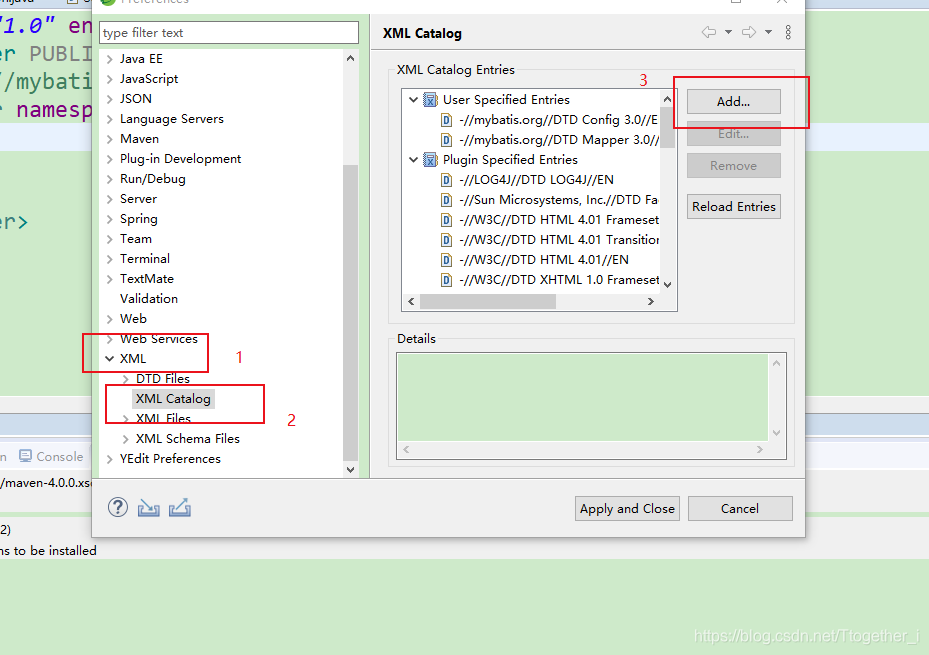Select the XML Catalog tree item
The height and width of the screenshot is (655, 929).
click(173, 399)
